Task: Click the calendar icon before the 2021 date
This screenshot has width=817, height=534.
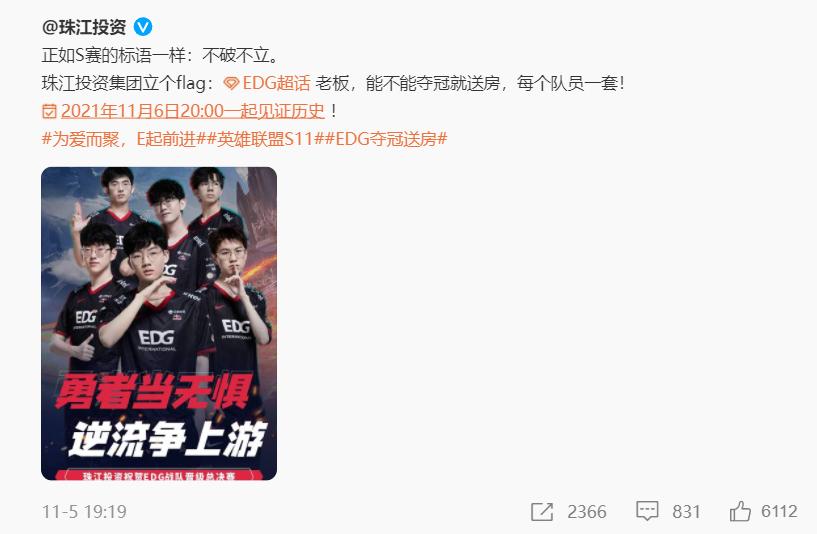Action: [49, 111]
